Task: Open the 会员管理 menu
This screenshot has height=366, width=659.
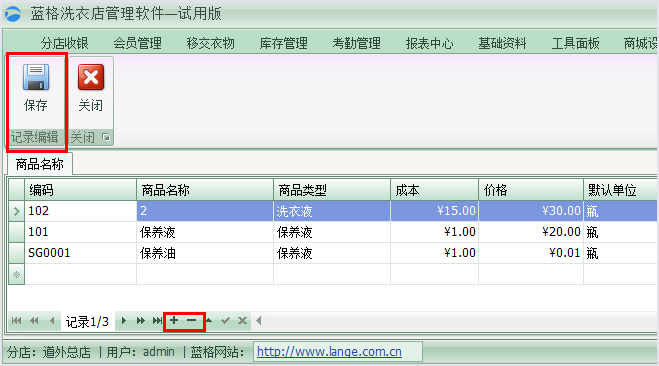Action: pyautogui.click(x=137, y=43)
